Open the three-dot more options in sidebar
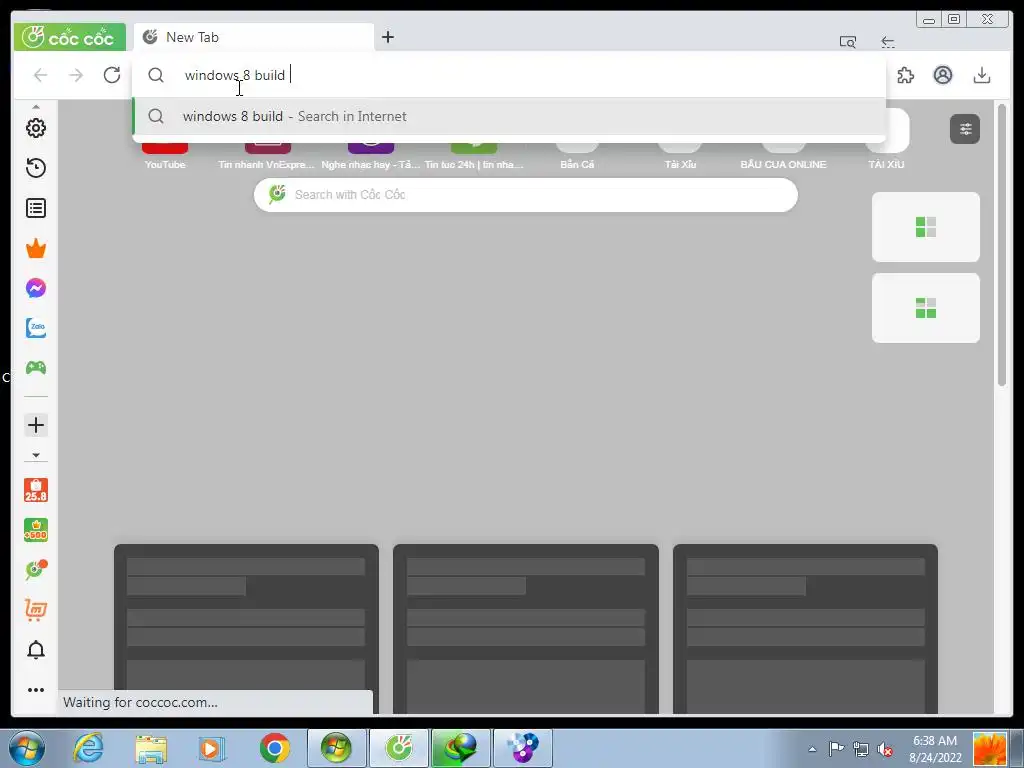1024x768 pixels. 36,690
